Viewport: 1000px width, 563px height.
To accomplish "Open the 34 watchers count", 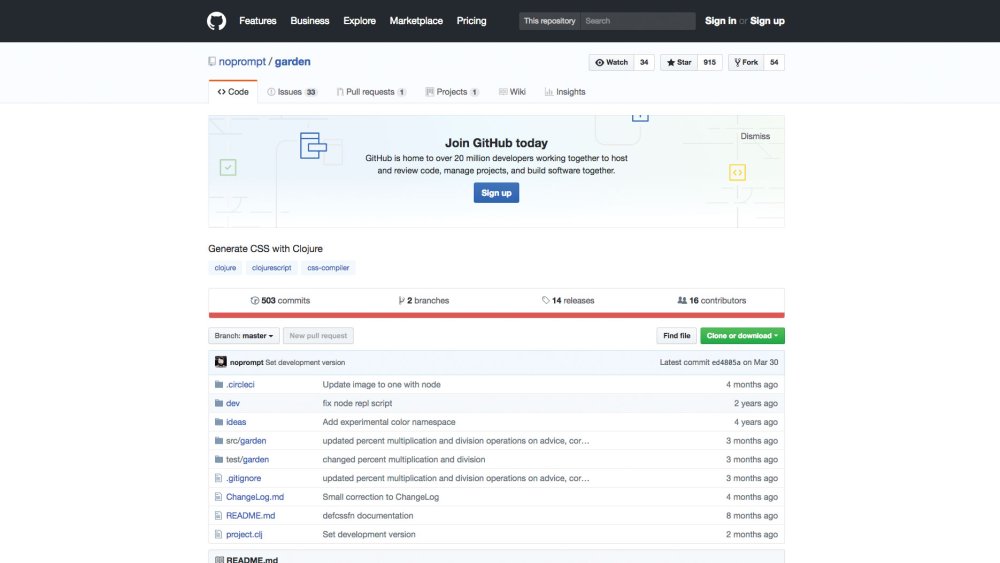I will pos(644,62).
